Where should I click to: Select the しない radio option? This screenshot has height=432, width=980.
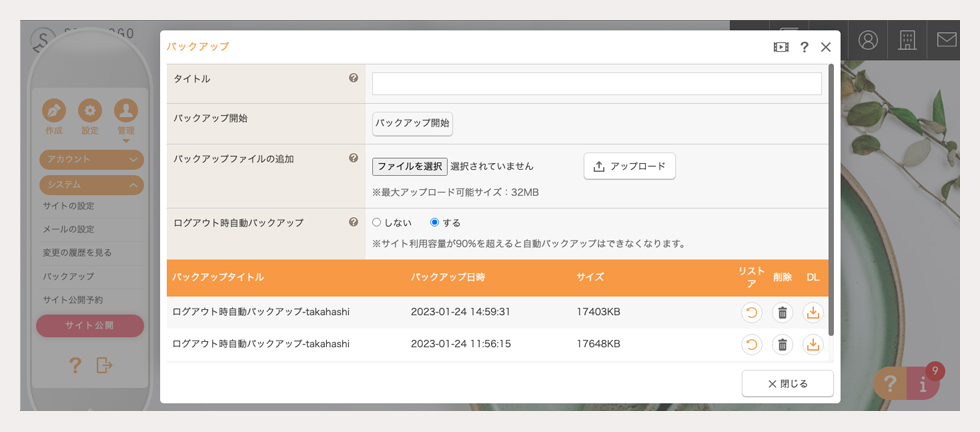376,223
